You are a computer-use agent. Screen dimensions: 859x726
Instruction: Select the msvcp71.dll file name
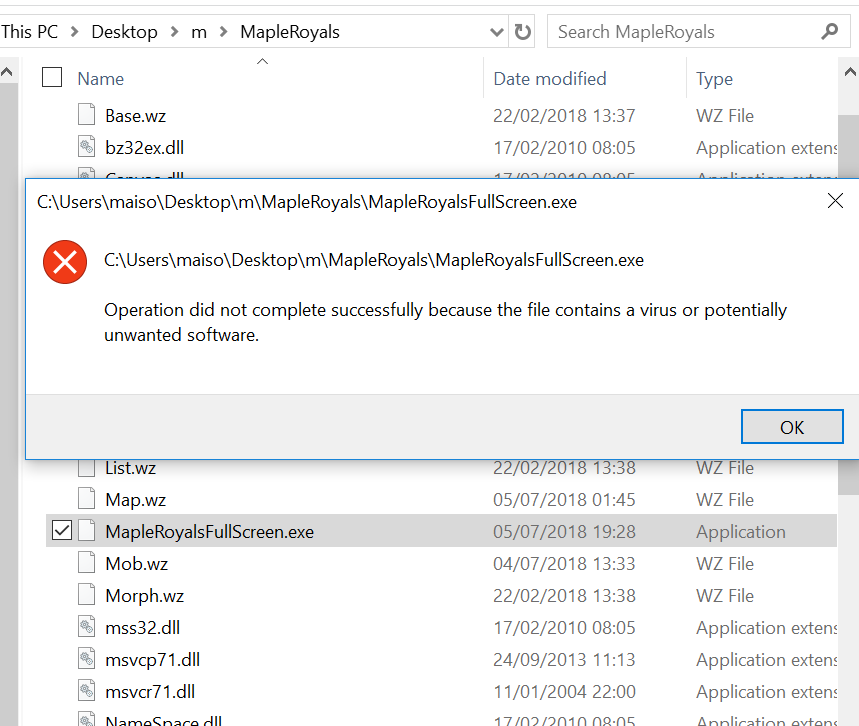point(152,660)
